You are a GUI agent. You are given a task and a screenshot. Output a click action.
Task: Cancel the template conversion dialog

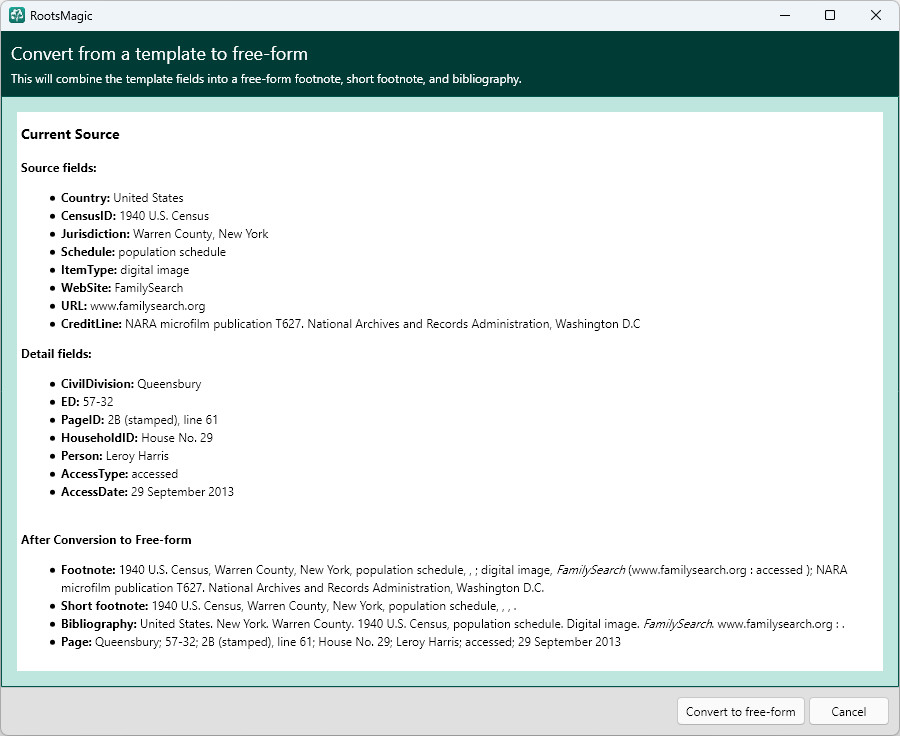[x=848, y=712]
